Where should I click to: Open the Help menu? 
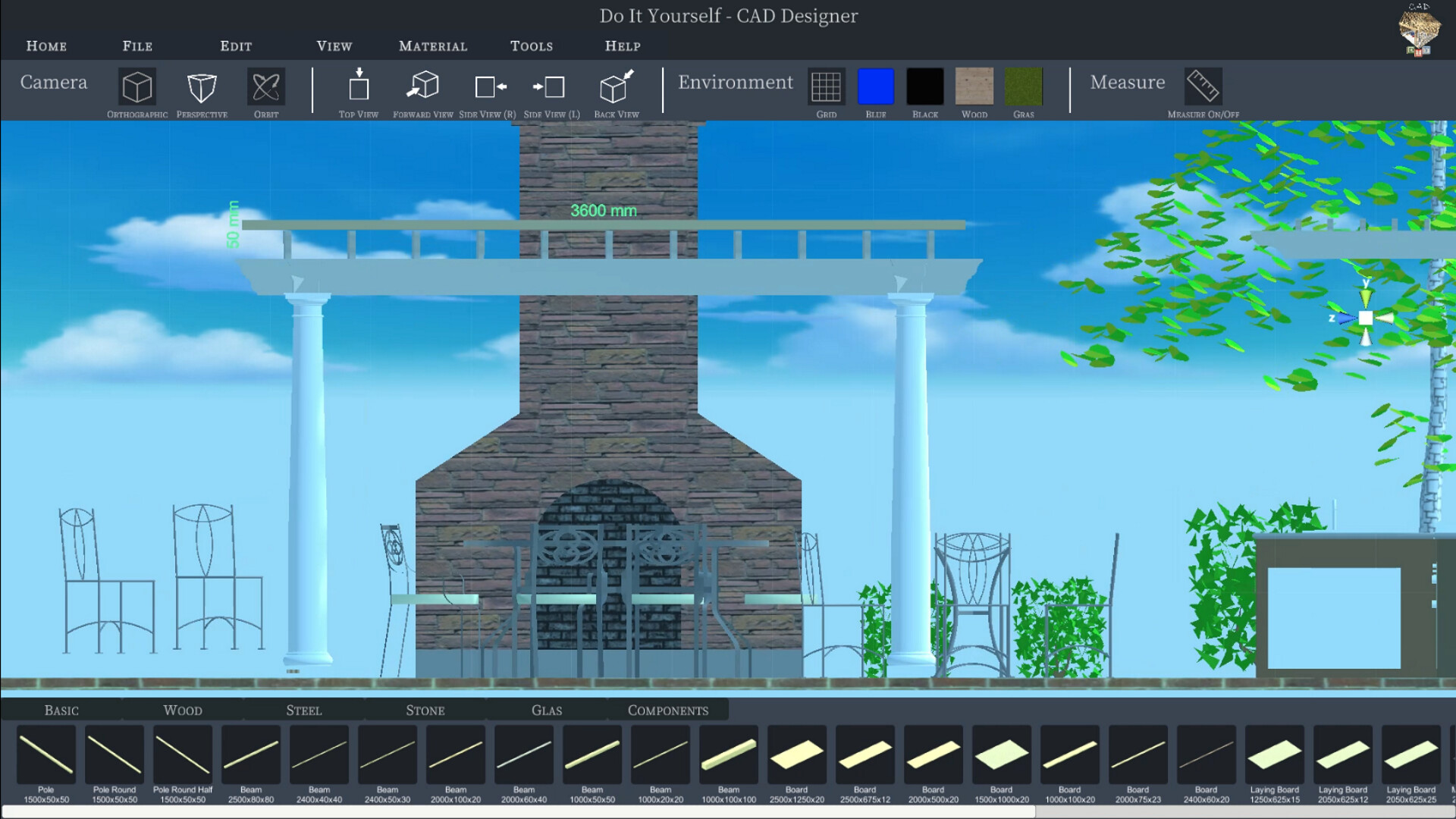621,45
